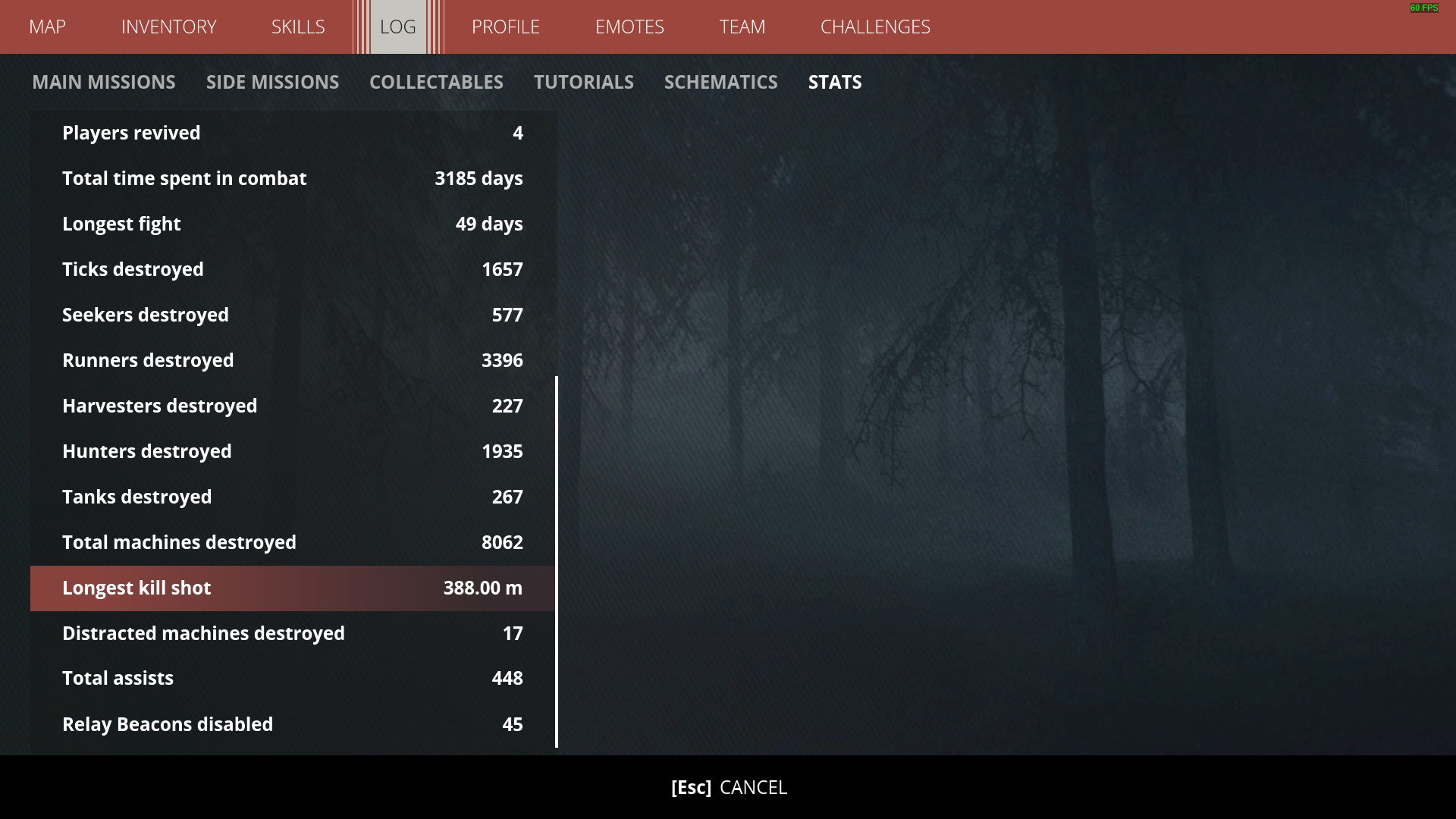Select highlighted Longest kill shot row
This screenshot has width=1456, height=819.
(293, 588)
